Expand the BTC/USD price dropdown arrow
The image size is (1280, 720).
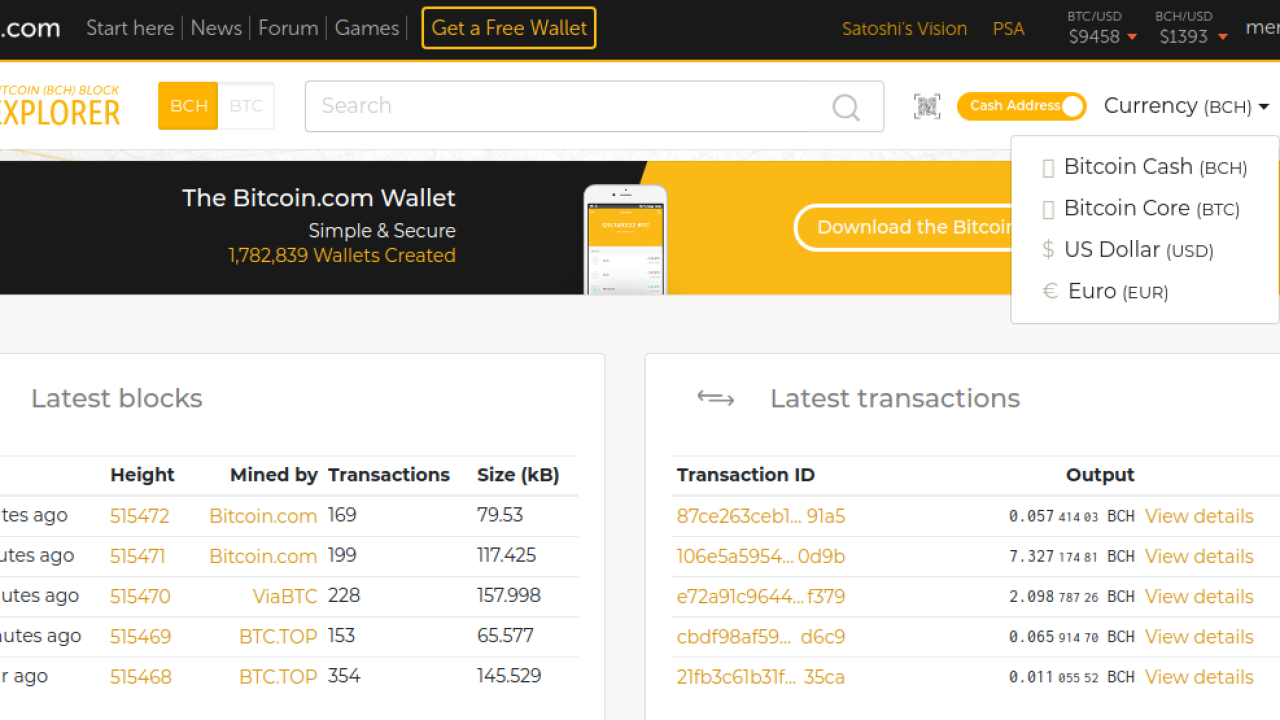tap(1132, 37)
